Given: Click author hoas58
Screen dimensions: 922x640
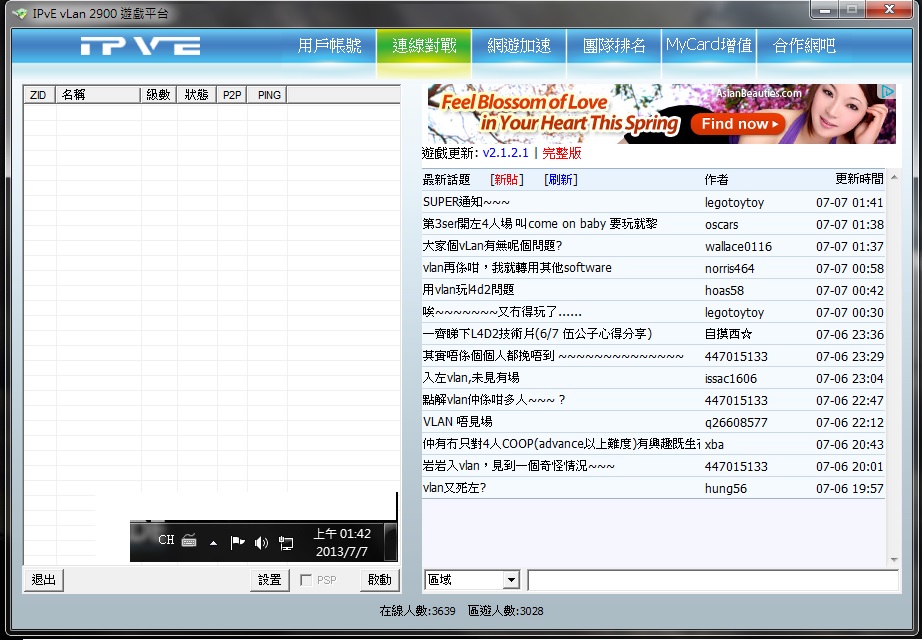Looking at the screenshot, I should pos(724,290).
